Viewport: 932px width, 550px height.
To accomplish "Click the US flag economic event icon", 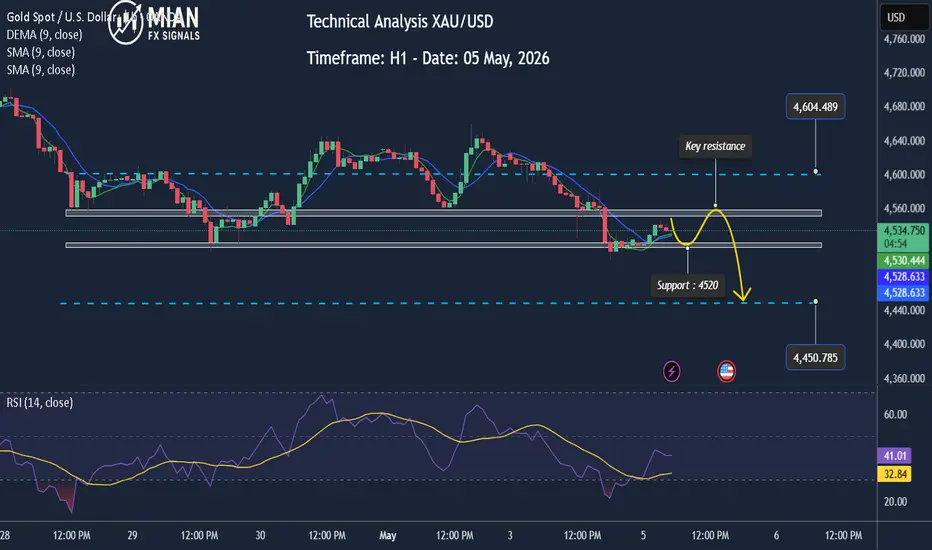I will [x=726, y=372].
